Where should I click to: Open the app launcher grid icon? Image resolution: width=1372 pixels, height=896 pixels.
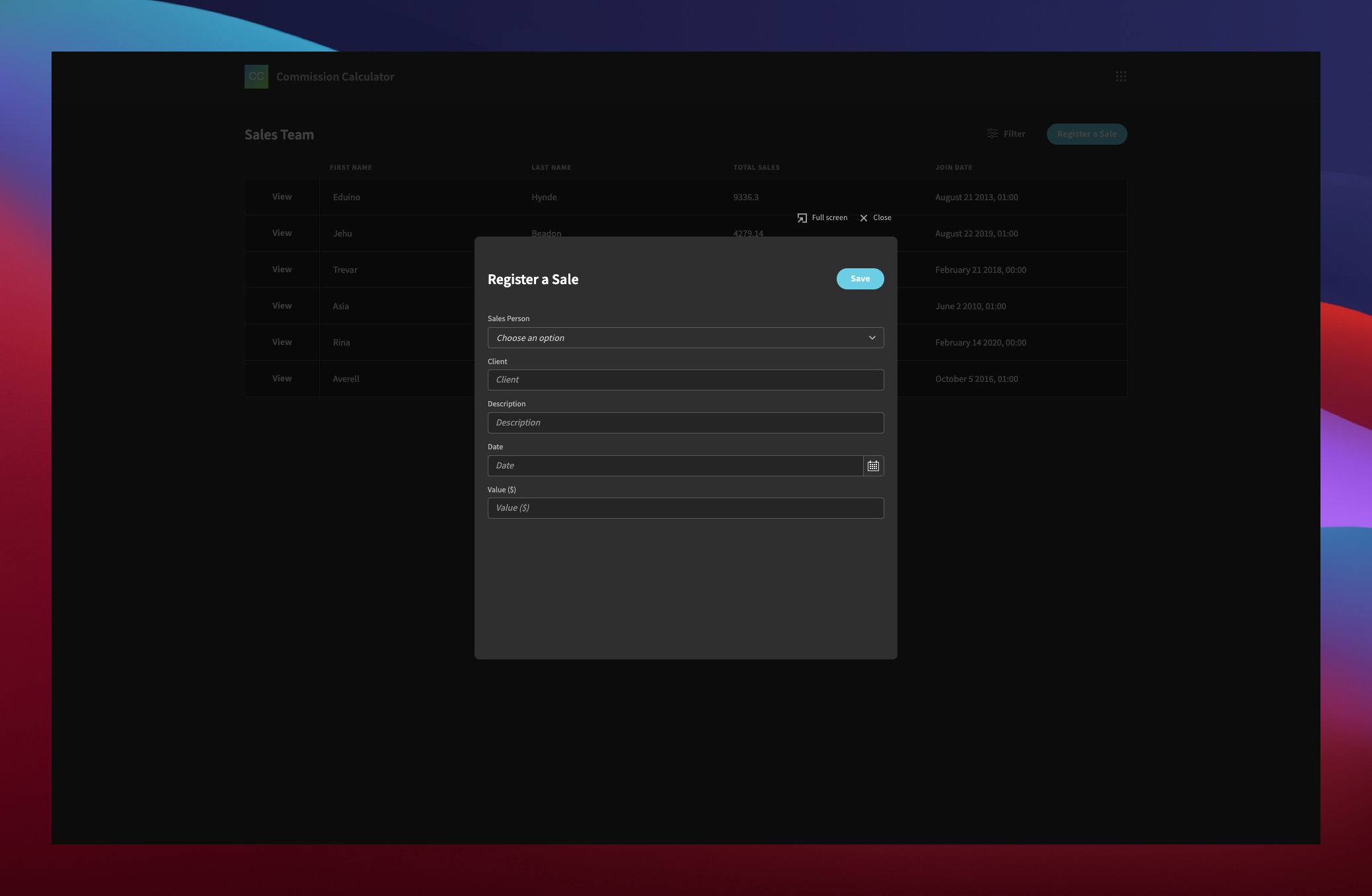click(x=1122, y=77)
